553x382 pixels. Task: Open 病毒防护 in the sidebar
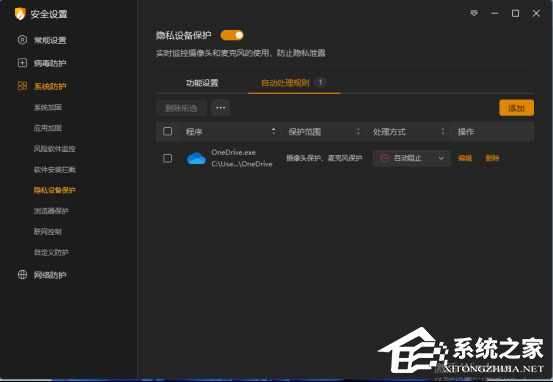[x=50, y=63]
